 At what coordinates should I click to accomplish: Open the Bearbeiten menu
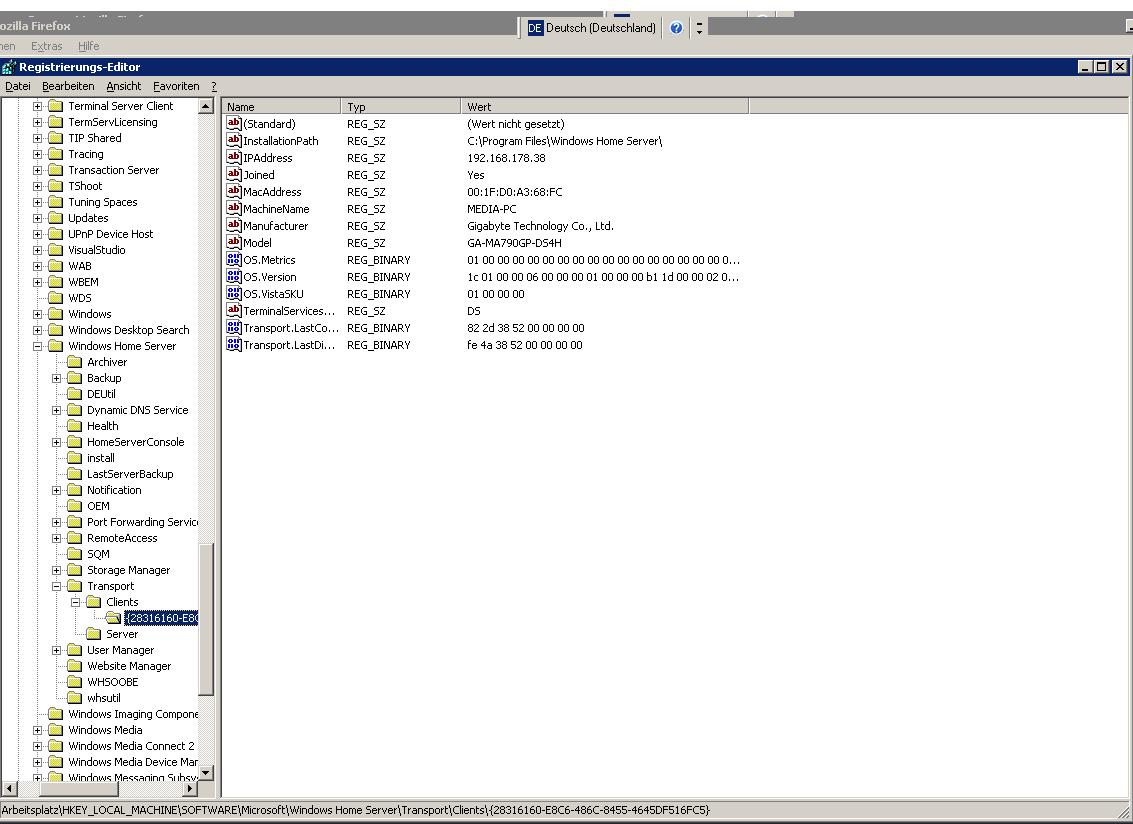[x=68, y=86]
